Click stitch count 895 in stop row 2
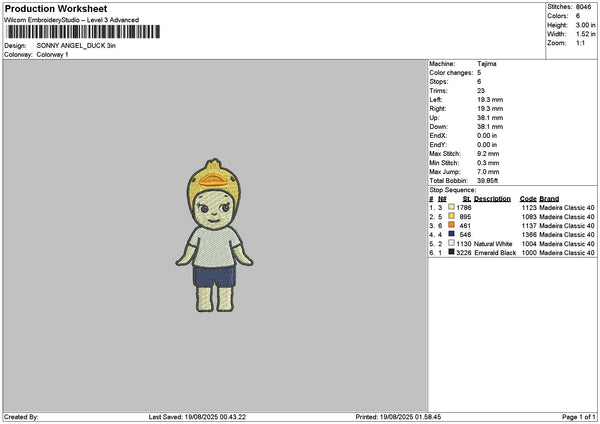This screenshot has height=424, width=600. tap(465, 217)
